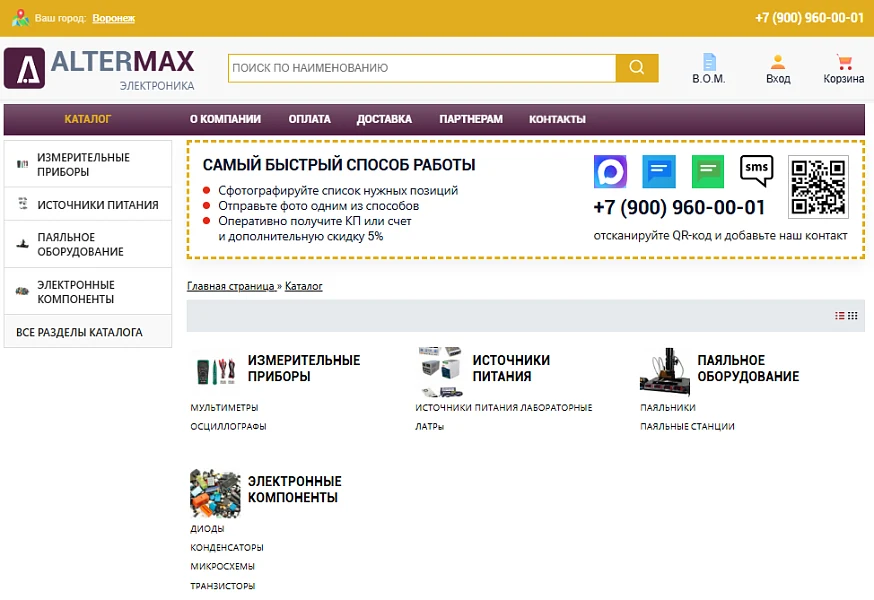Open Оплата menu item
Image resolution: width=874 pixels, height=600 pixels.
click(x=309, y=119)
